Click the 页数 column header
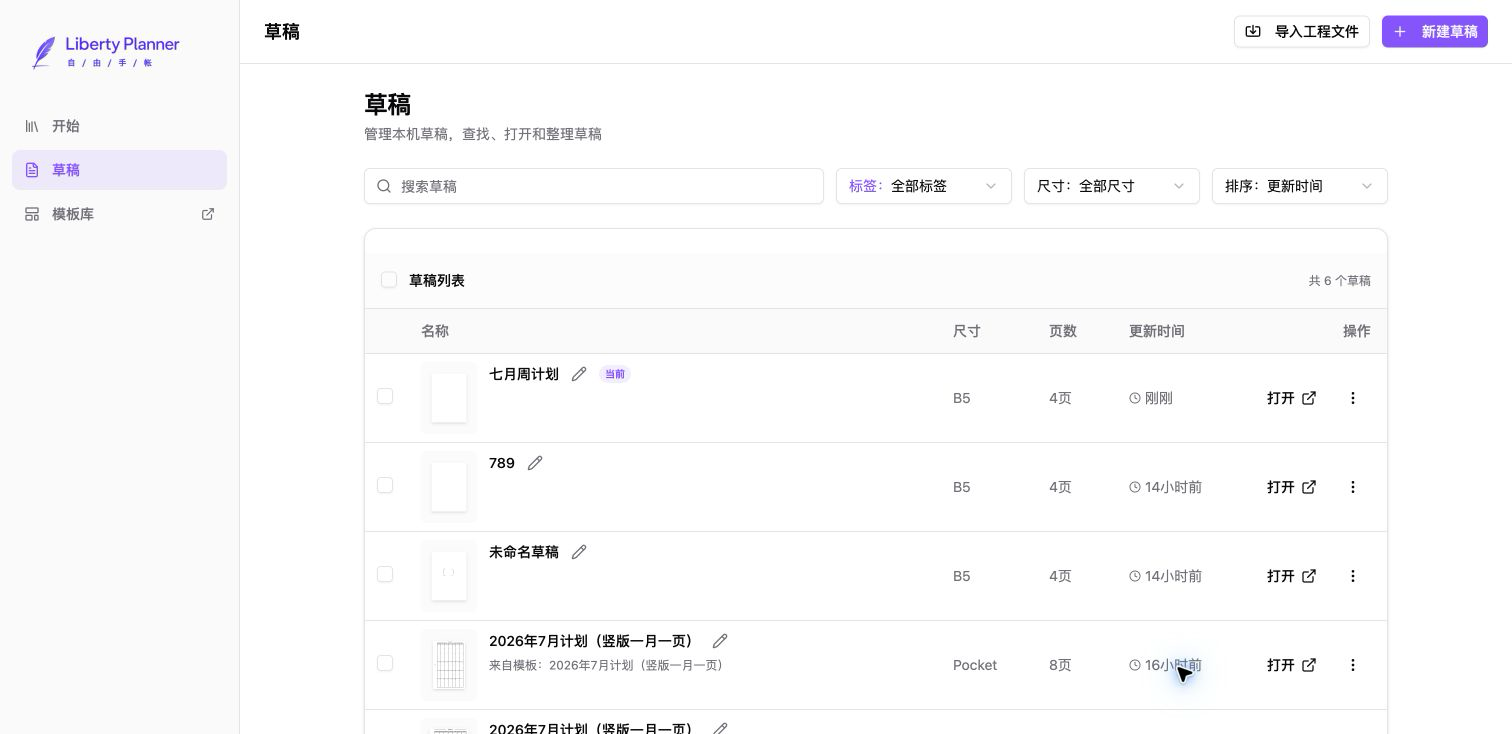The image size is (1512, 734). tap(1063, 331)
